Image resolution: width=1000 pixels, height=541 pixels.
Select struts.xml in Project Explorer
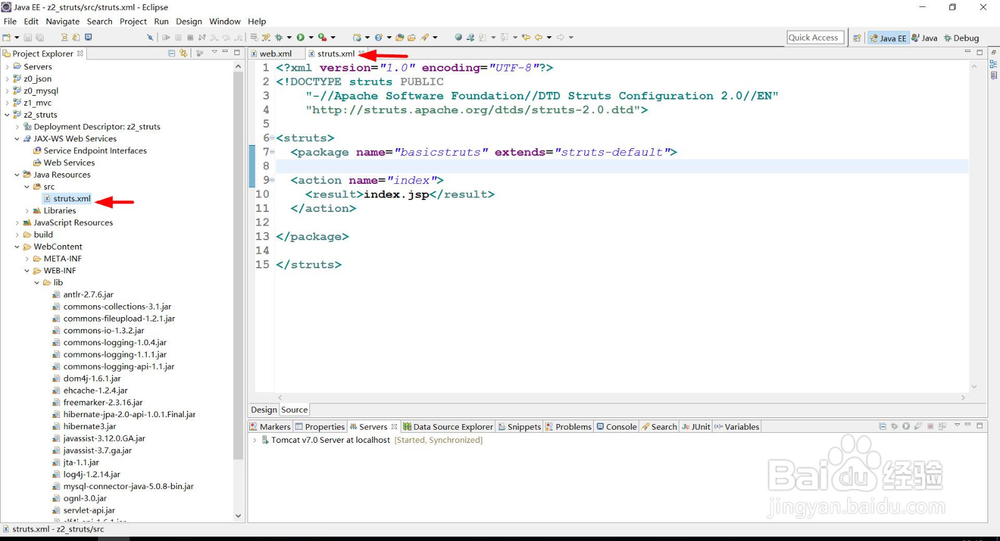click(x=71, y=198)
